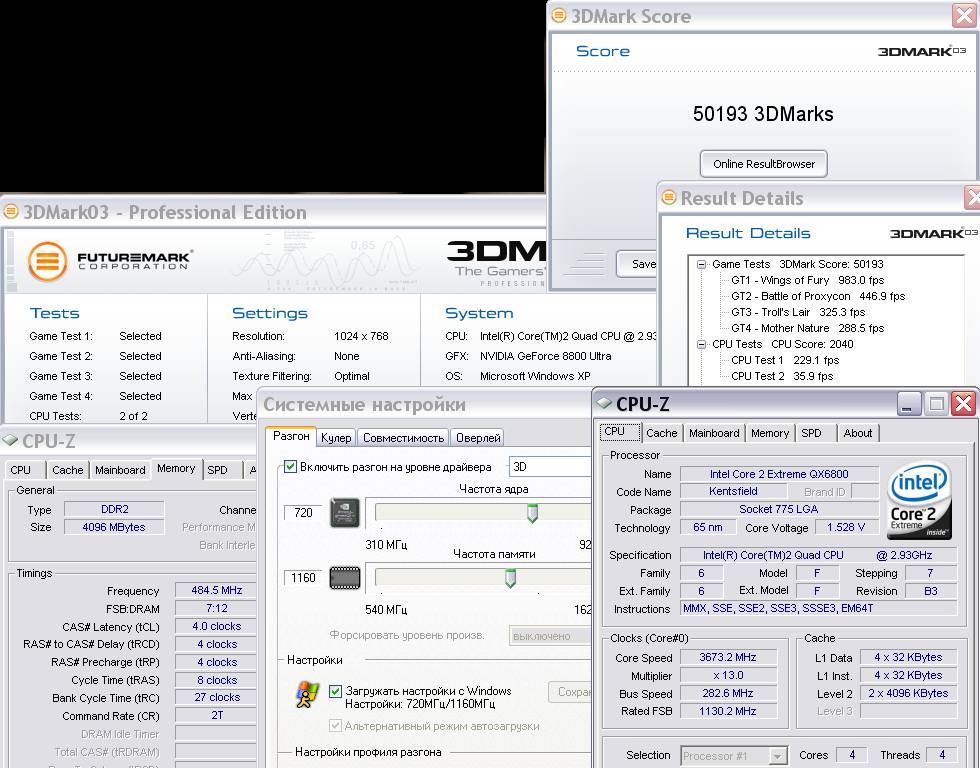Minimize the front CPU-Z window
Screen dimensions: 980x768
pos(909,404)
